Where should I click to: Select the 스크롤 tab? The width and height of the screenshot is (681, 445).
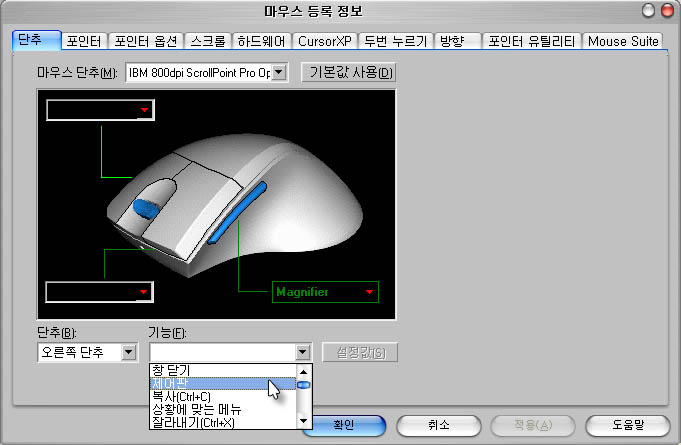(x=208, y=41)
